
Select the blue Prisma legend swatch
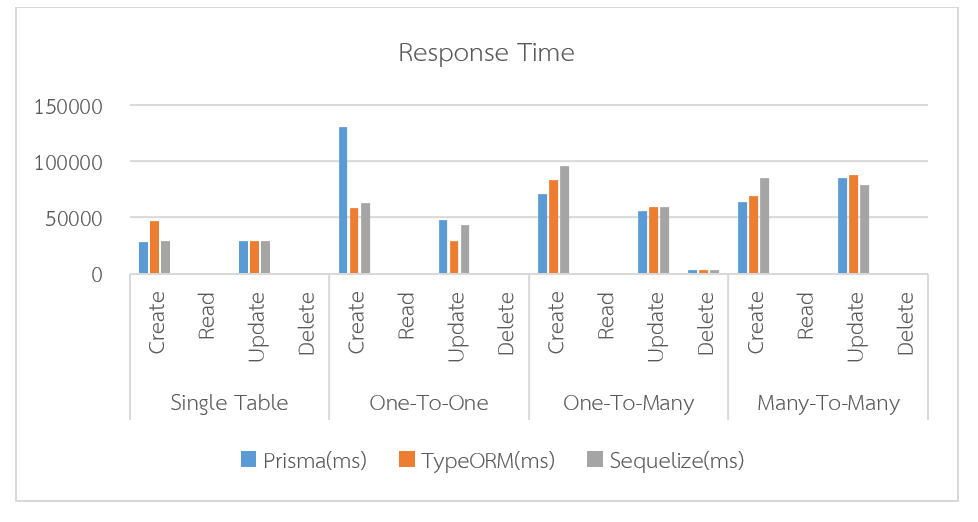coord(249,460)
